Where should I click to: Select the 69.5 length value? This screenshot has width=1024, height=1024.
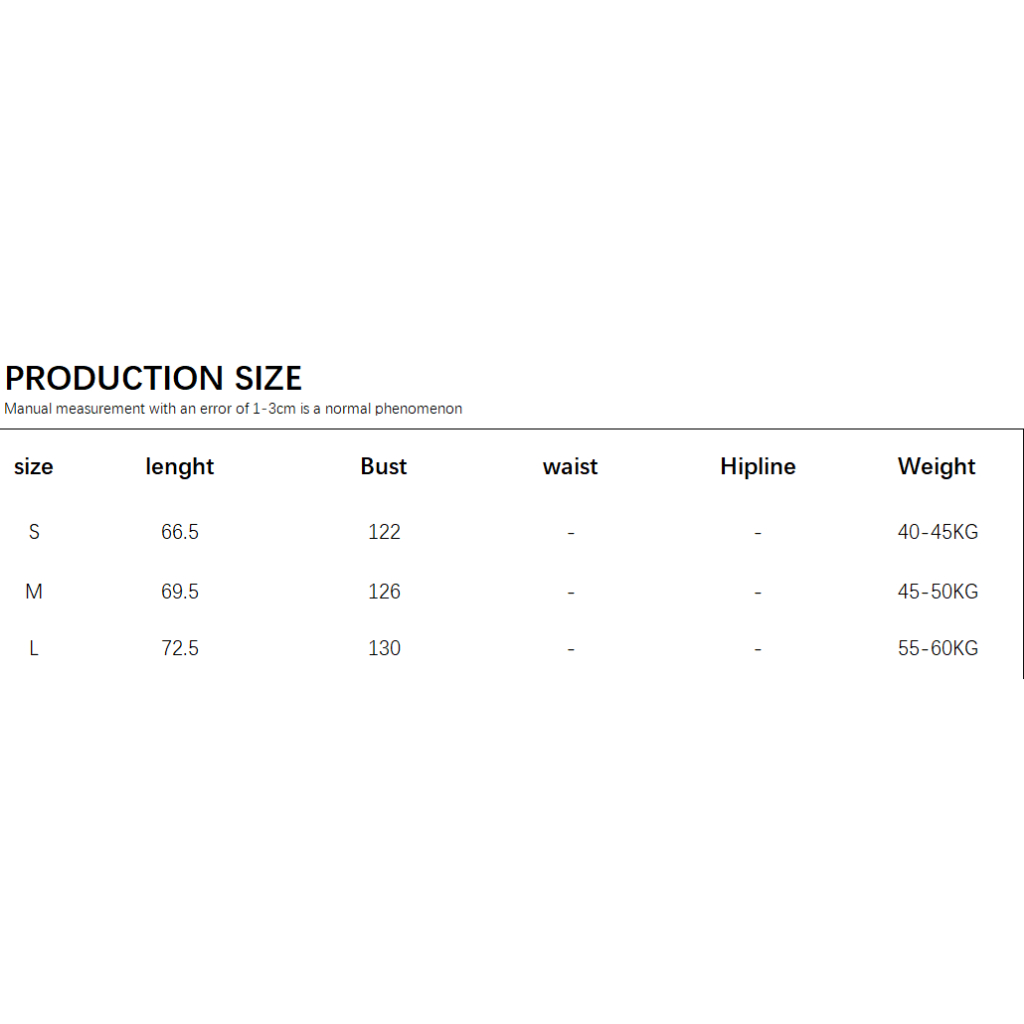180,592
